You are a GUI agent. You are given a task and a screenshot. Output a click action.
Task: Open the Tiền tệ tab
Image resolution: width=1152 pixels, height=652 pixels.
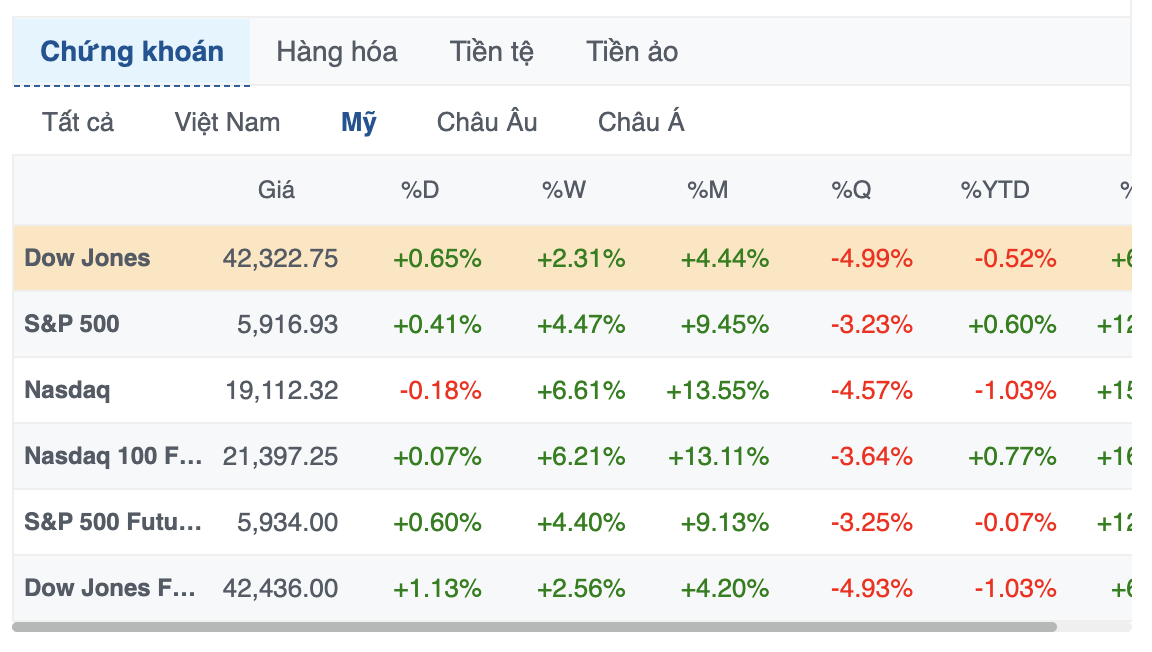[492, 52]
